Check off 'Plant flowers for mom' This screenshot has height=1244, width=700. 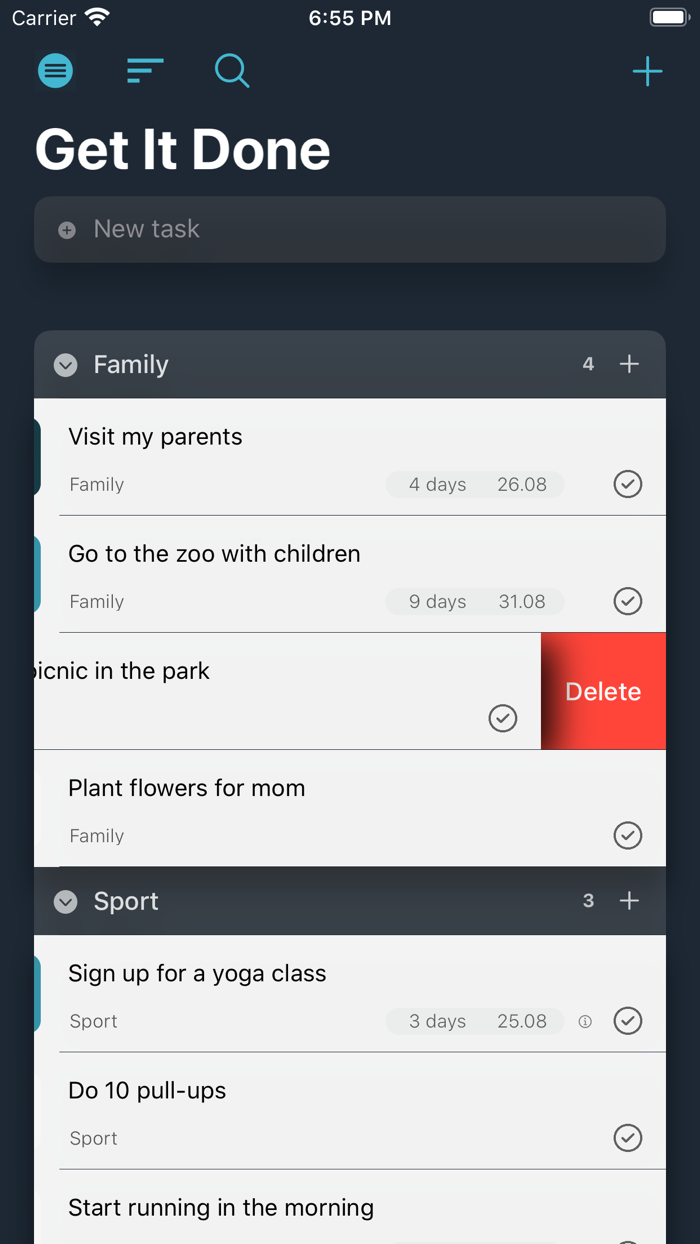click(628, 835)
